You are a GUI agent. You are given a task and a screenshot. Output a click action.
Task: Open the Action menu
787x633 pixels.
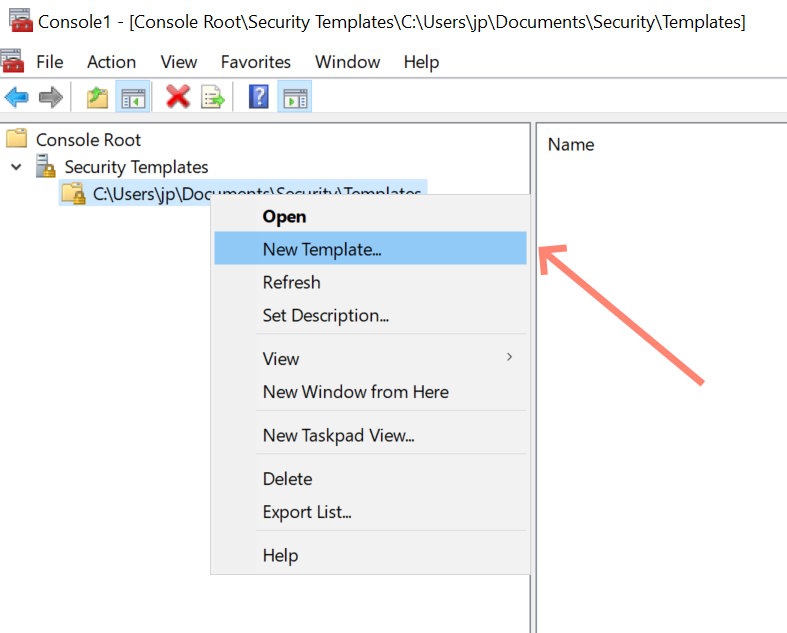click(111, 62)
